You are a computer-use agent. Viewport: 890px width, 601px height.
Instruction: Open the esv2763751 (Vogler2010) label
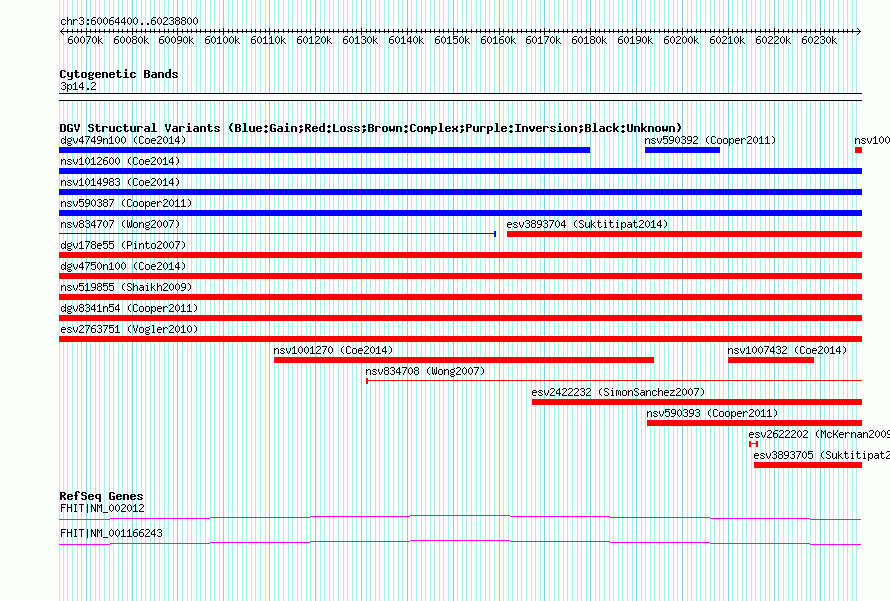tap(129, 329)
